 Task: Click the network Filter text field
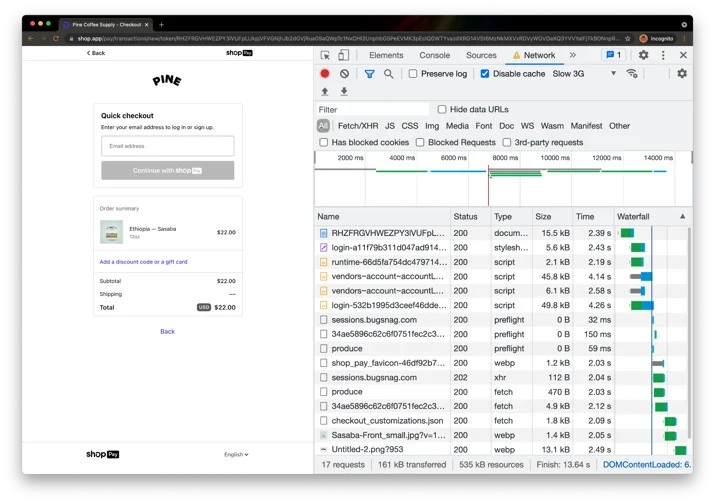pyautogui.click(x=373, y=109)
